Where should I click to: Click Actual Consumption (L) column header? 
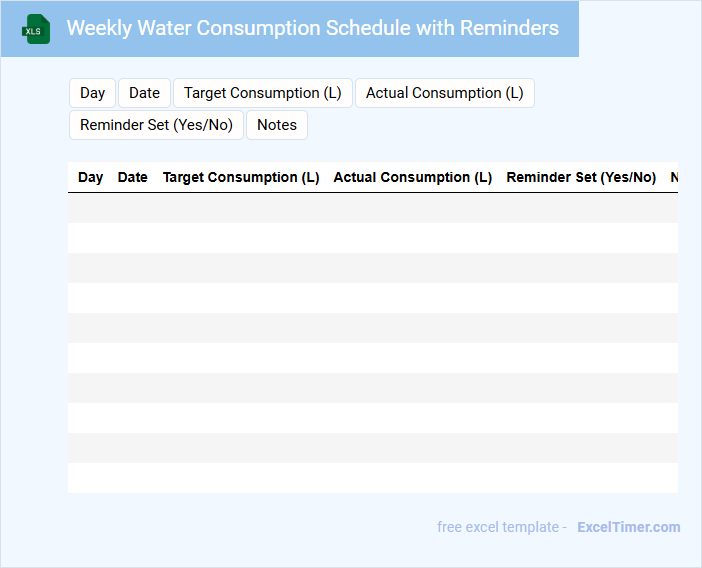click(412, 177)
